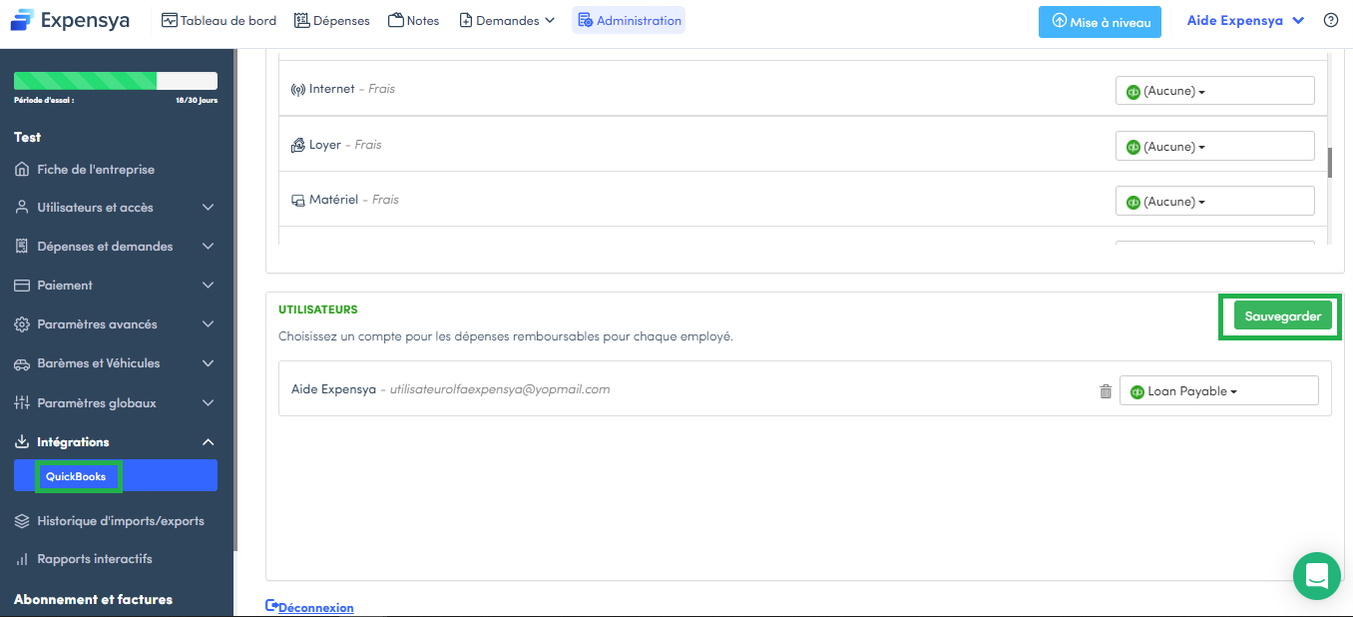This screenshot has width=1353, height=617.
Task: Click the UTILISATEURS heading
Action: tap(318, 310)
